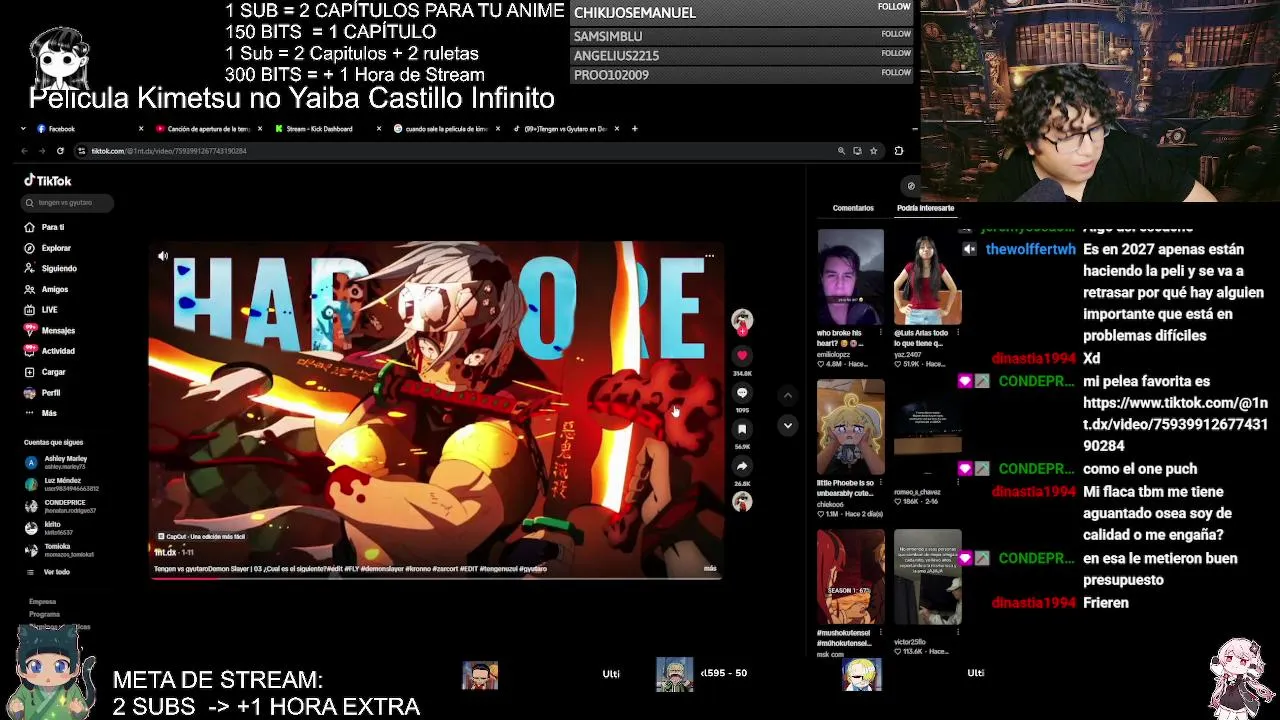The image size is (1280, 720).
Task: Open victor25flo suggested video
Action: click(x=927, y=577)
